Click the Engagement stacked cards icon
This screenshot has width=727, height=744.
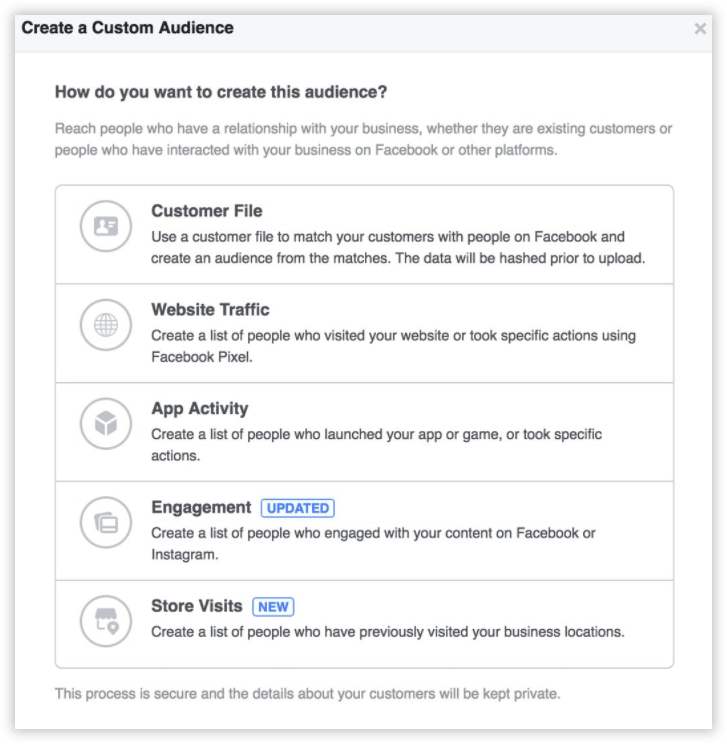click(106, 522)
